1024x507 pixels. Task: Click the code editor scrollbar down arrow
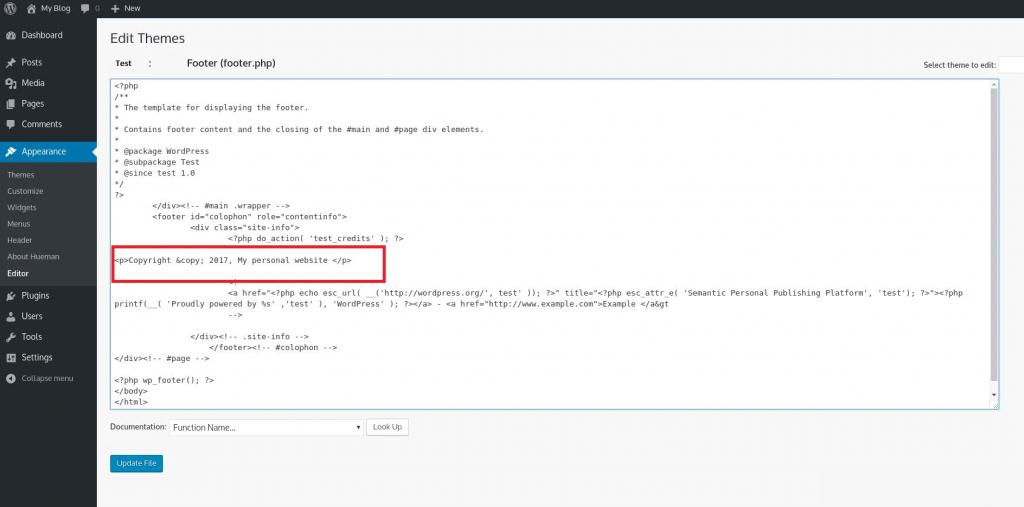[994, 395]
